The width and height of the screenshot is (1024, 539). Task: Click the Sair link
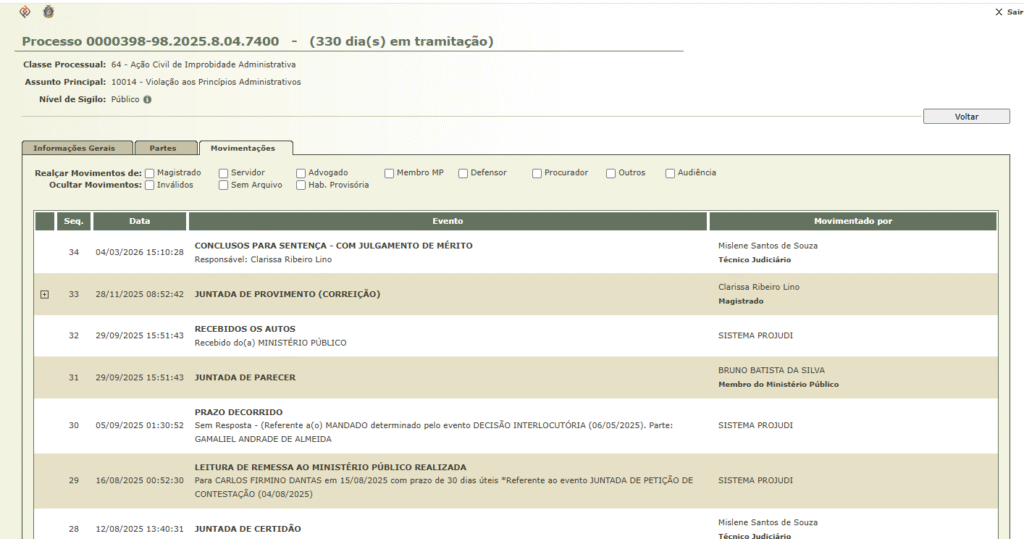point(1014,13)
